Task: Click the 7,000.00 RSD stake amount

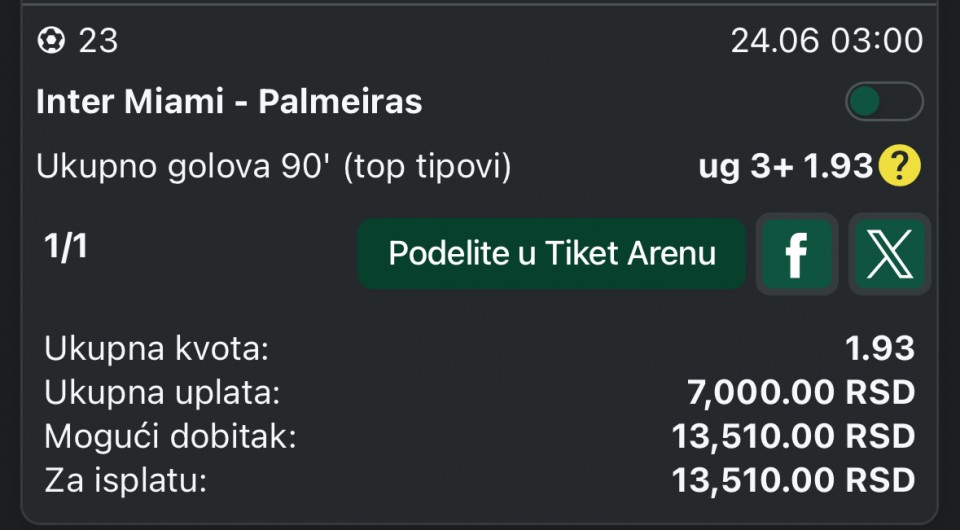Action: [x=800, y=393]
